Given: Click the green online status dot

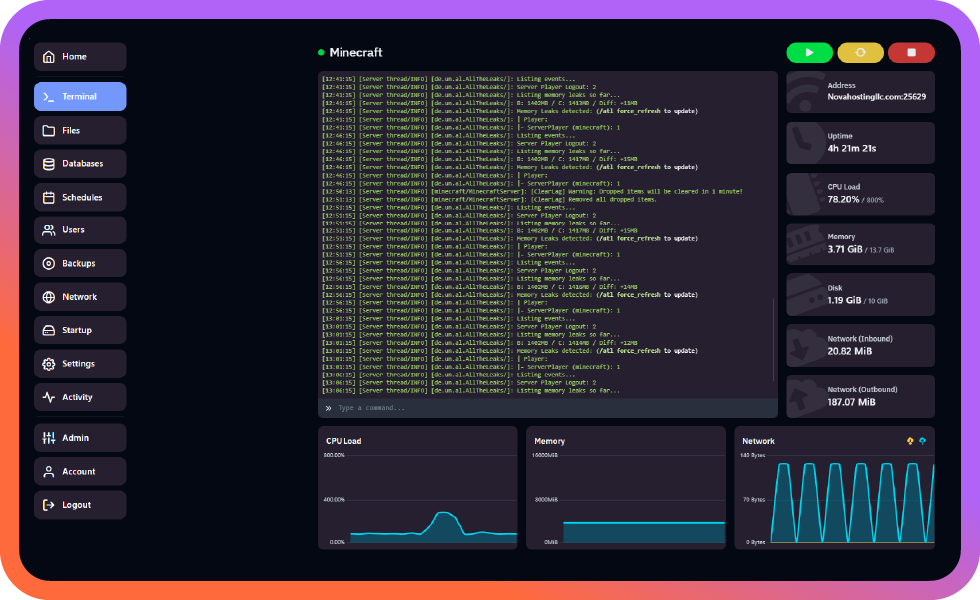Looking at the screenshot, I should coord(321,52).
